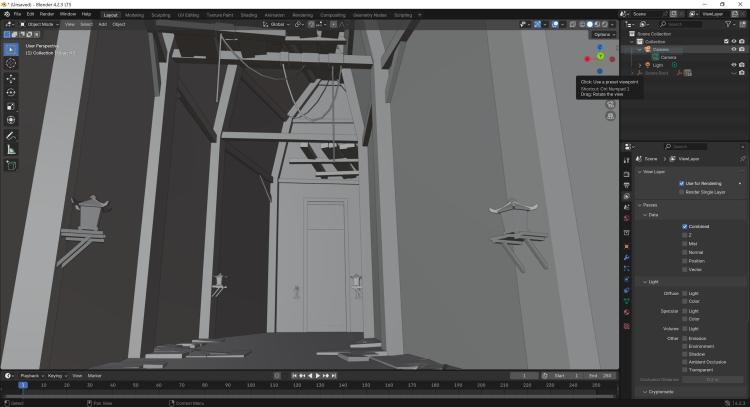Open the Object Mode dropdown
Viewport: 750px width, 407px height.
(42, 24)
